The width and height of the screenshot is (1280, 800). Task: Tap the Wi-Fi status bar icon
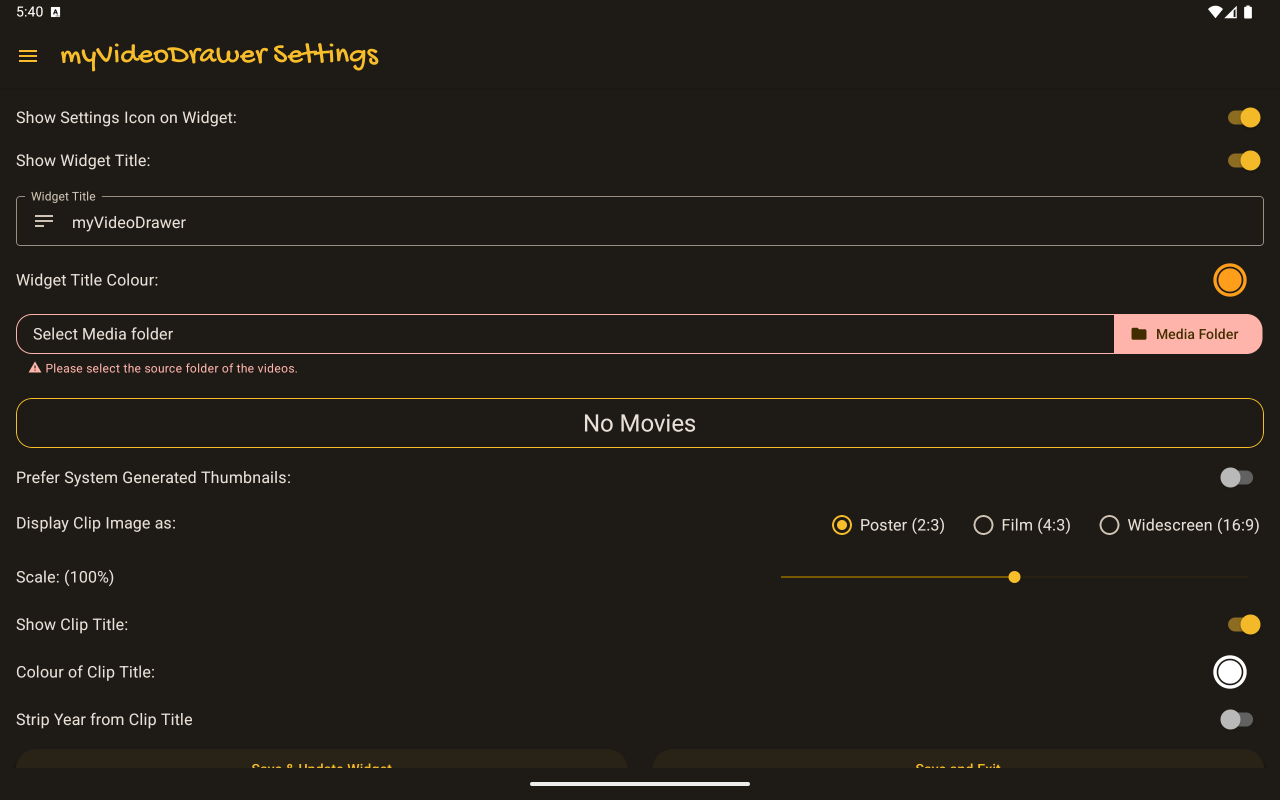pyautogui.click(x=1215, y=12)
